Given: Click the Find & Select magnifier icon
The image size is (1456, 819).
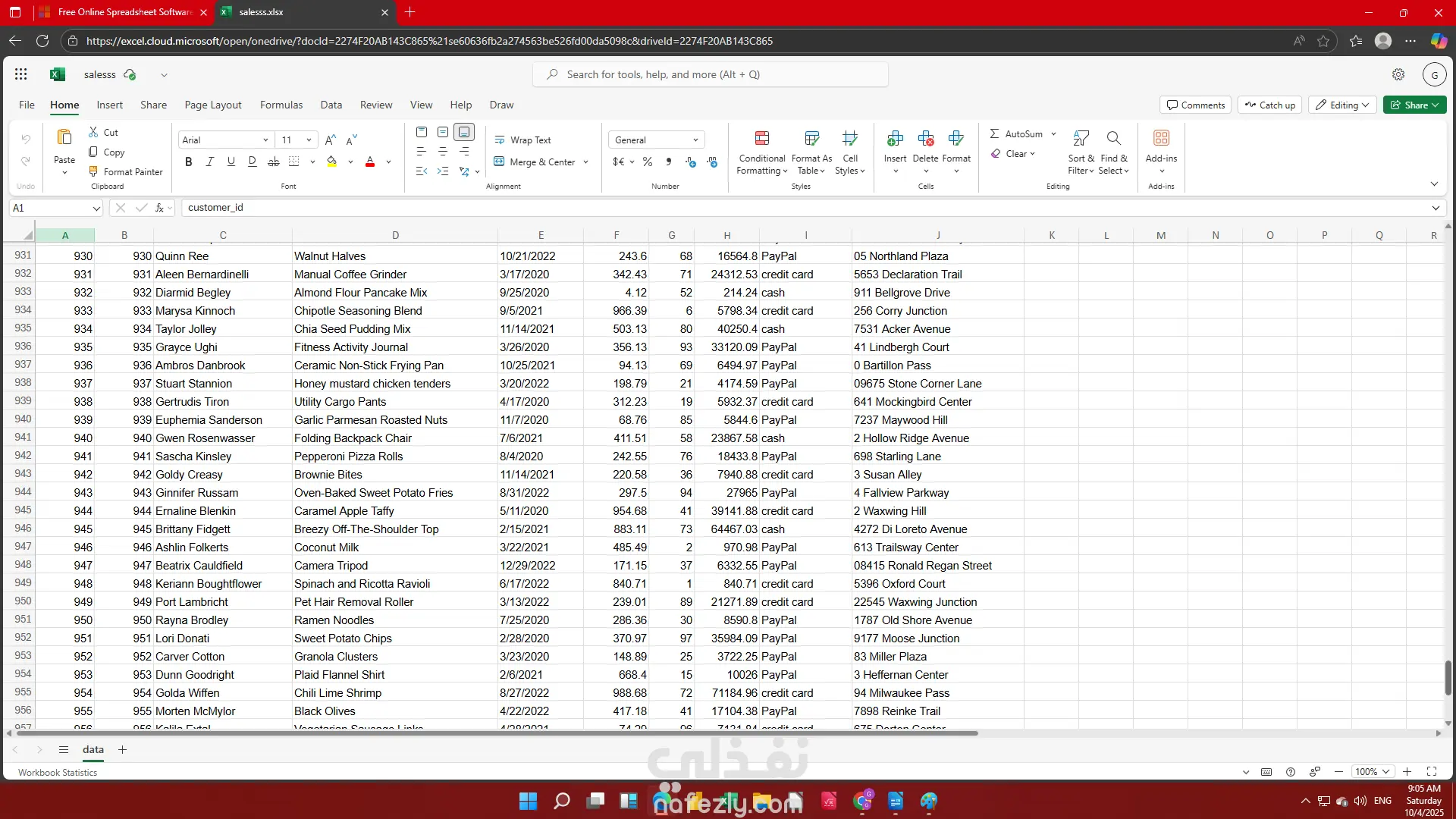Looking at the screenshot, I should click(1113, 139).
